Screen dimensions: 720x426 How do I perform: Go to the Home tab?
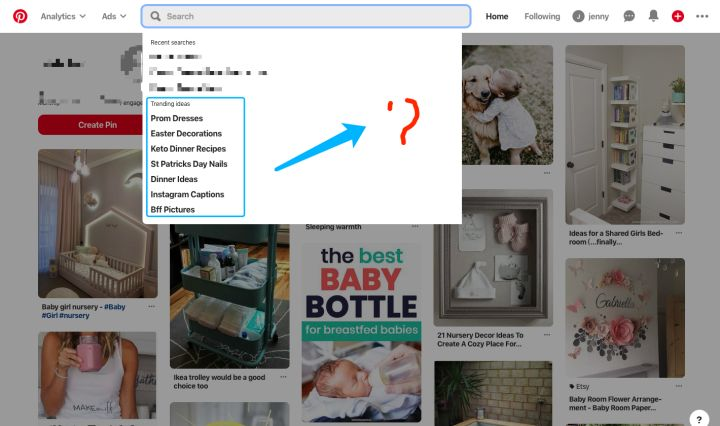(x=497, y=16)
